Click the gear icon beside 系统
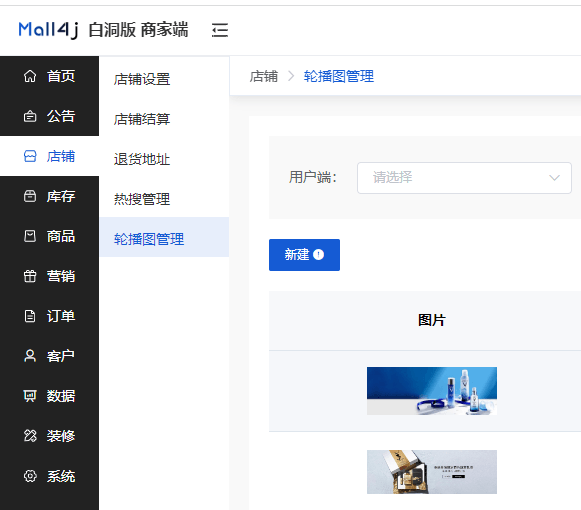Screen dimensions: 581x510 pos(30,476)
